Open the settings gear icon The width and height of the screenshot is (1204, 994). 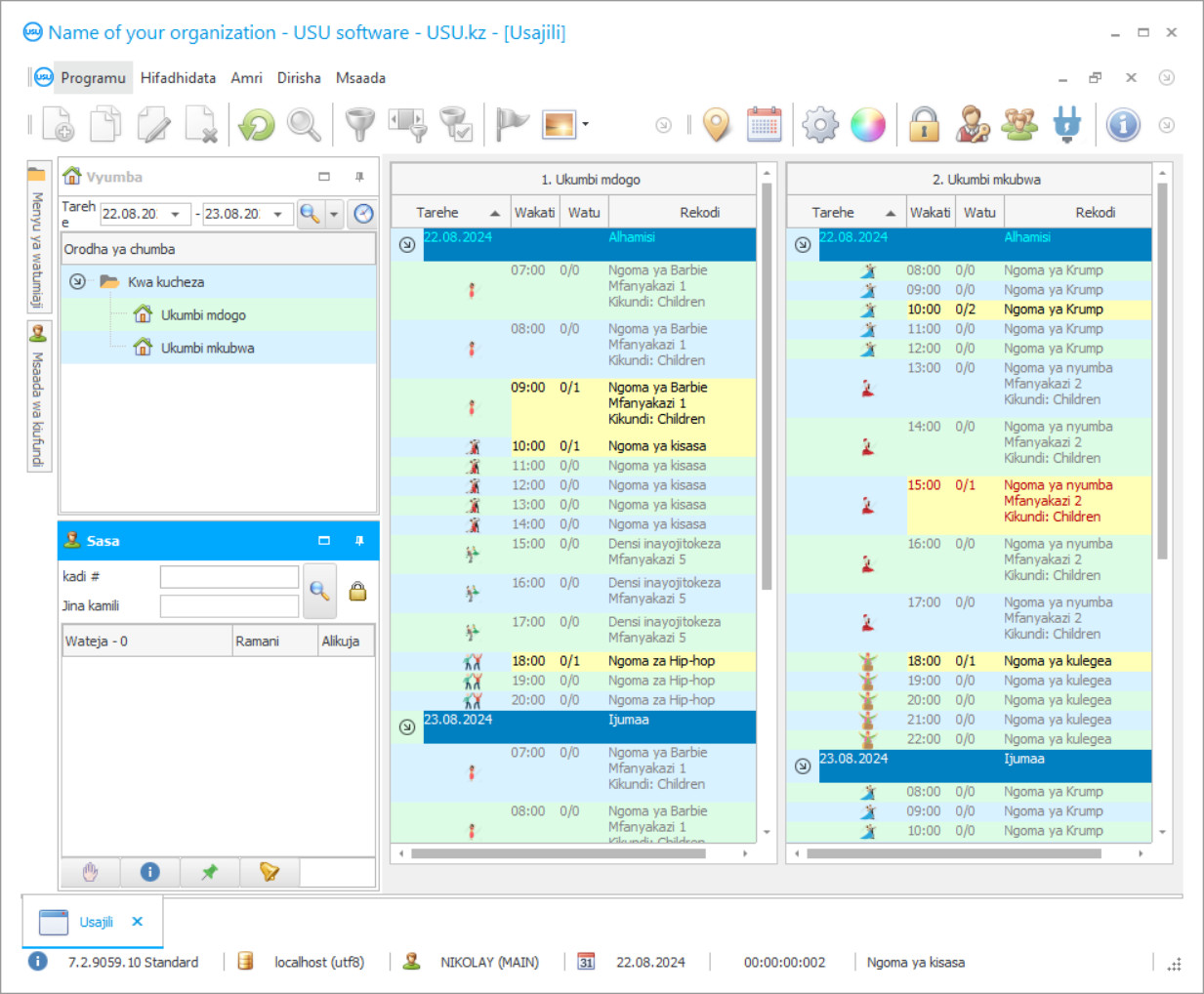pos(819,125)
